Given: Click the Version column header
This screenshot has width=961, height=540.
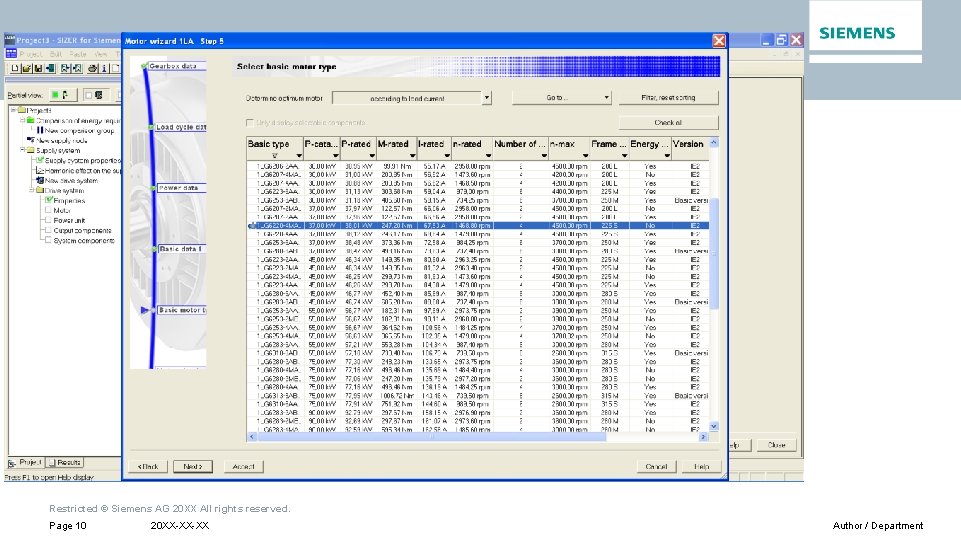Looking at the screenshot, I should 690,148.
